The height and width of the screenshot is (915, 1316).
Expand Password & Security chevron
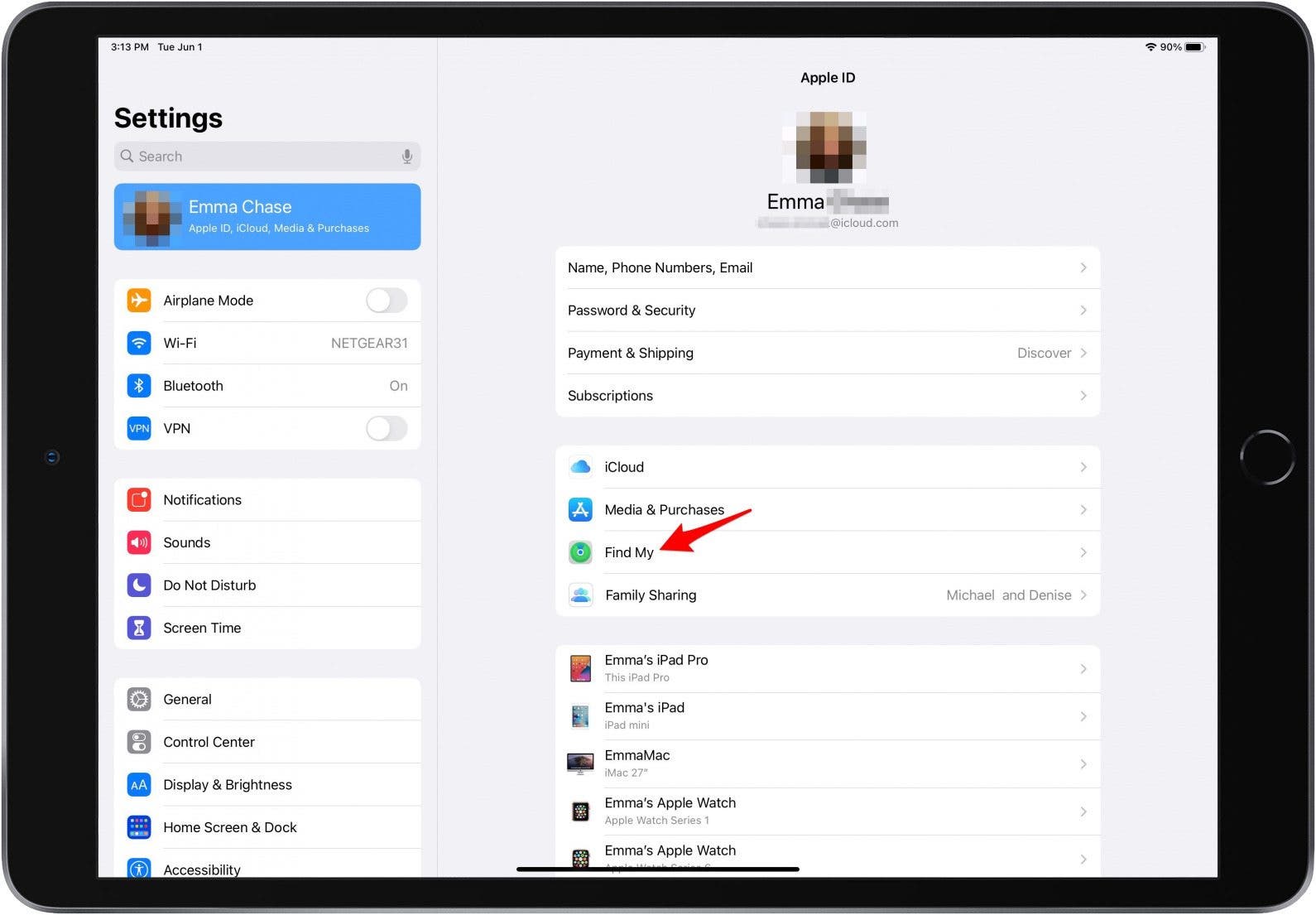click(1083, 311)
